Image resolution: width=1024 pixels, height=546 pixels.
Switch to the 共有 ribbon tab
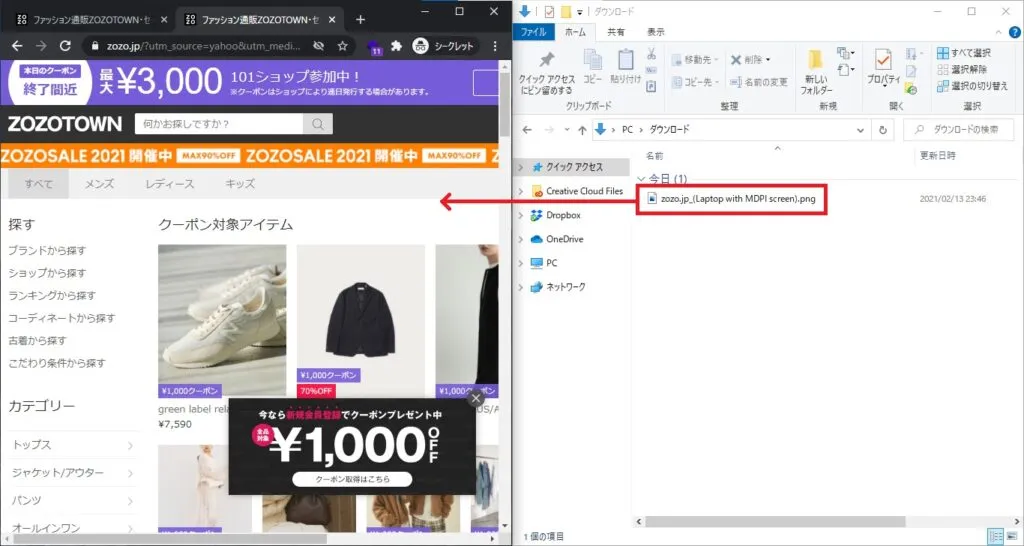coord(615,31)
